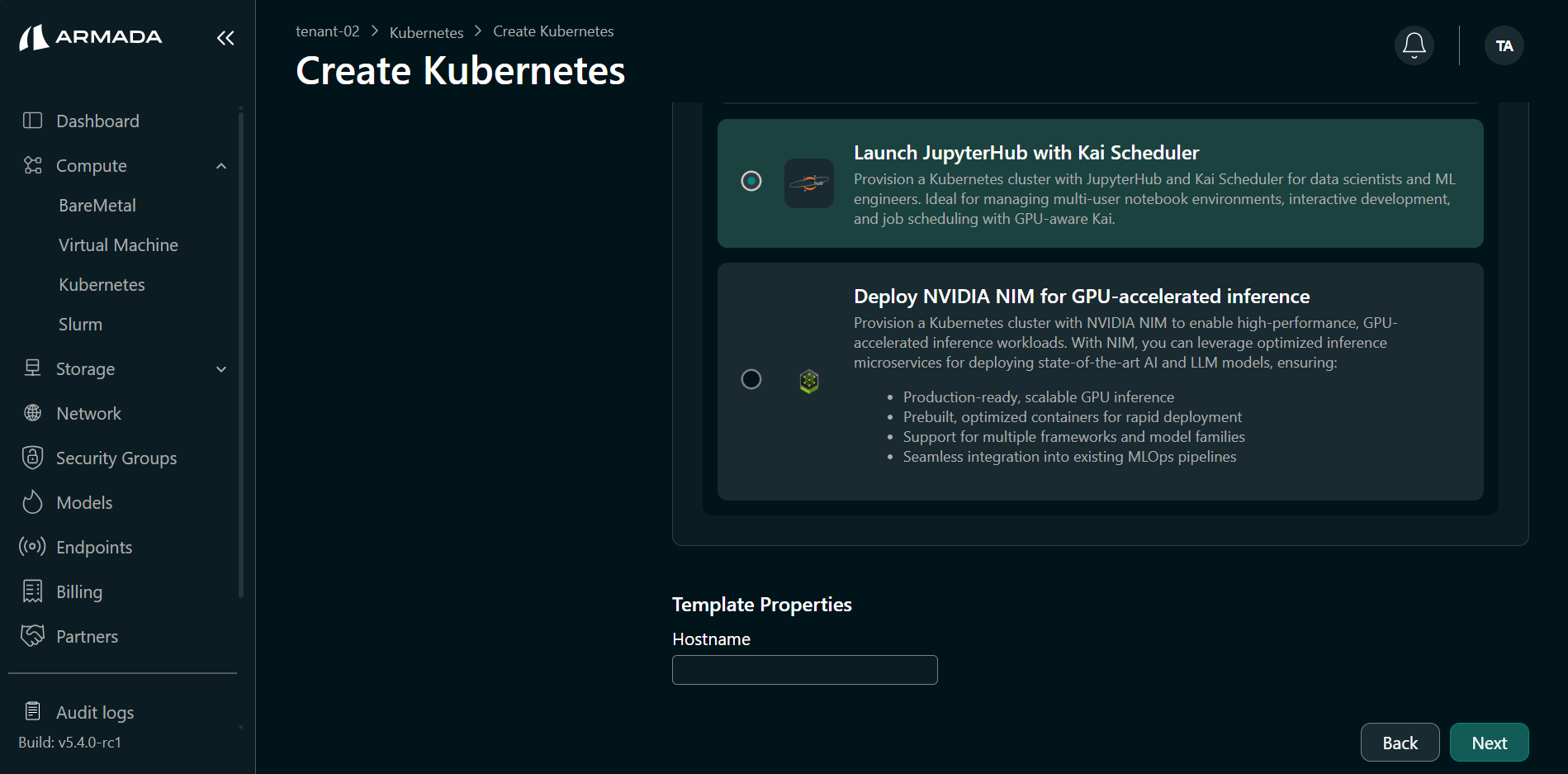
Task: Click the Armada logo
Action: click(x=90, y=37)
